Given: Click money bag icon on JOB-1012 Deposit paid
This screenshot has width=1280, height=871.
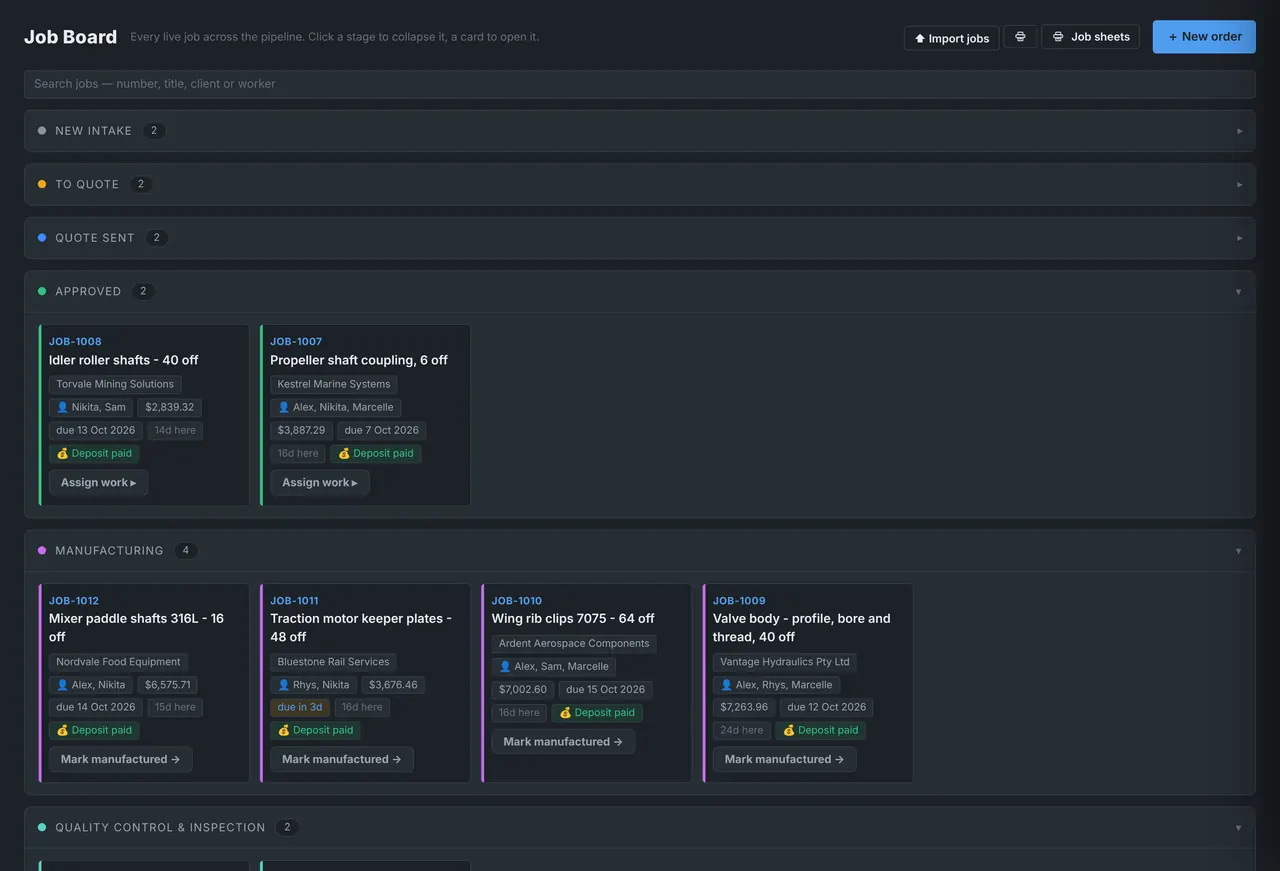Looking at the screenshot, I should 62,731.
